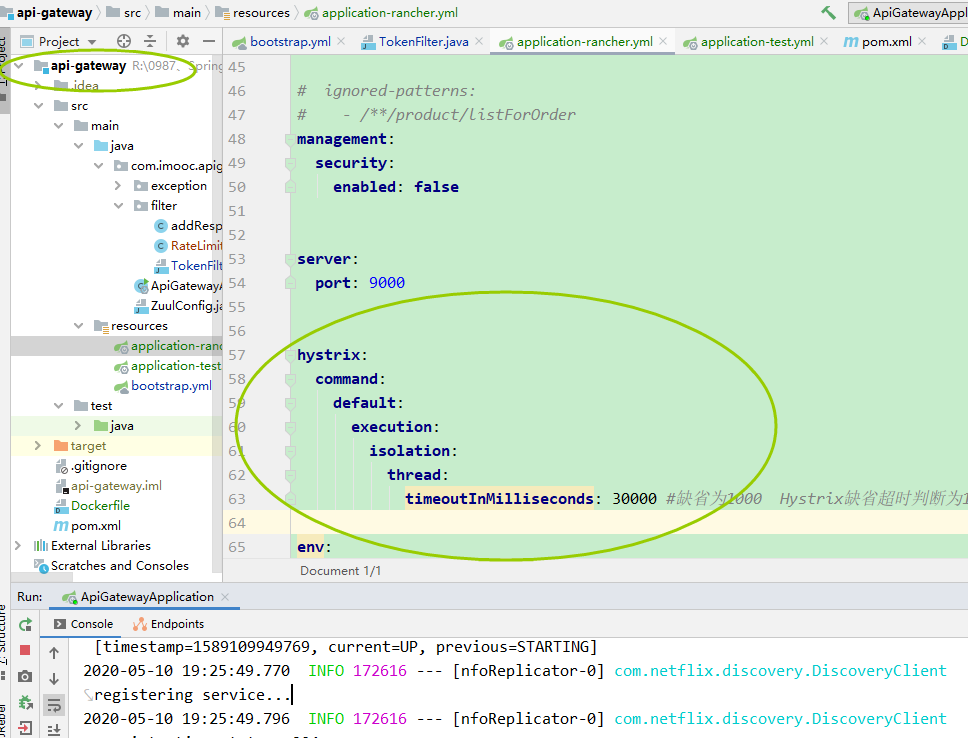The image size is (968, 738).
Task: Close the bootstrap.yml tab
Action: 341,41
